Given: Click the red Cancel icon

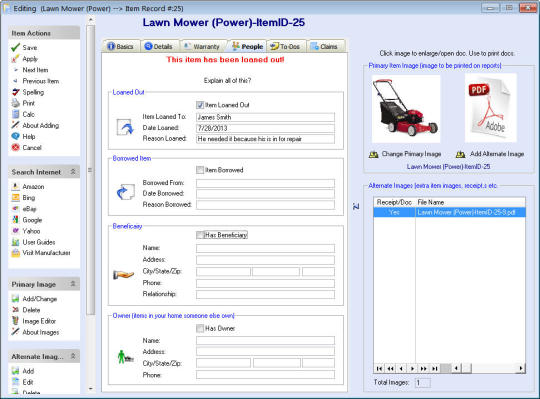Looking at the screenshot, I should 15,147.
